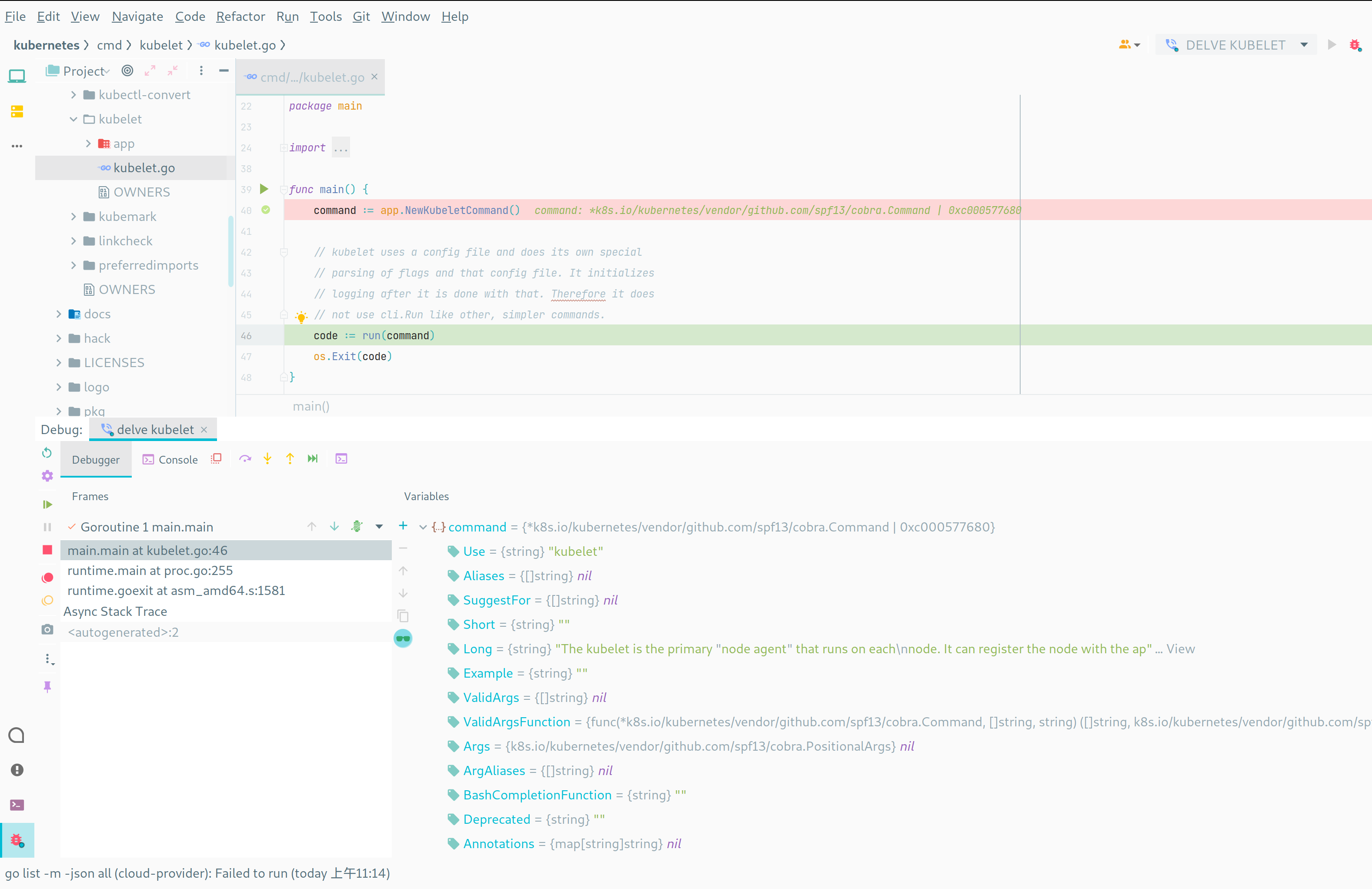Close the delve kubelet debug session tab

pyautogui.click(x=204, y=430)
